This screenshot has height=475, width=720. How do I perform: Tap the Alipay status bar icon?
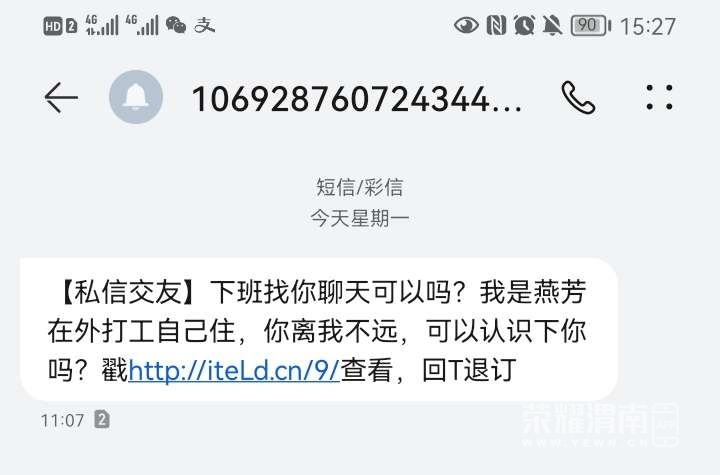(204, 25)
